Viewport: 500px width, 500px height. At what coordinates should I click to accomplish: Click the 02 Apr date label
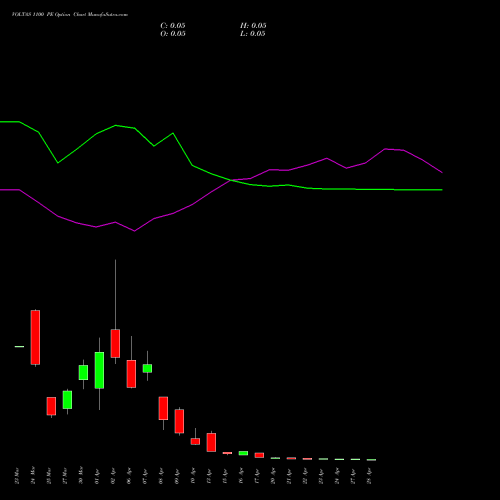pos(113,476)
